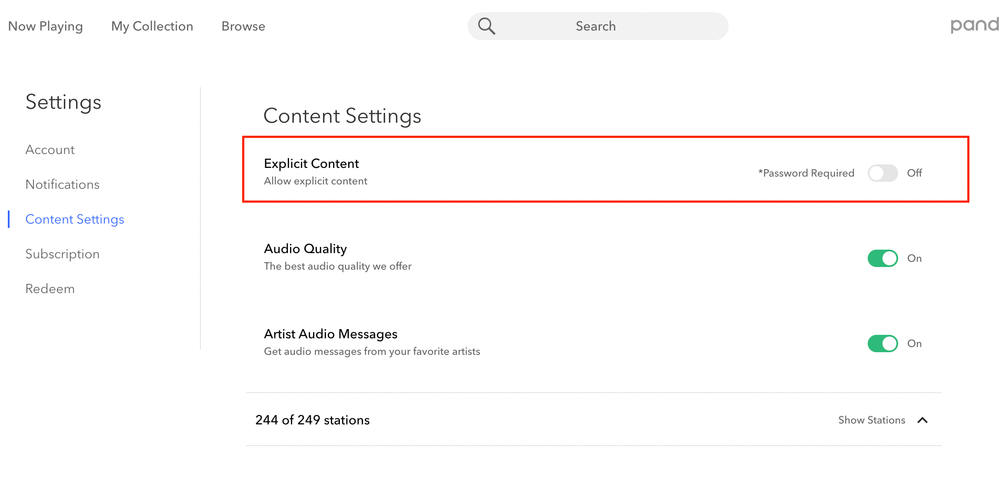Click the Explicit Content setting title
This screenshot has width=999, height=501.
click(x=311, y=163)
